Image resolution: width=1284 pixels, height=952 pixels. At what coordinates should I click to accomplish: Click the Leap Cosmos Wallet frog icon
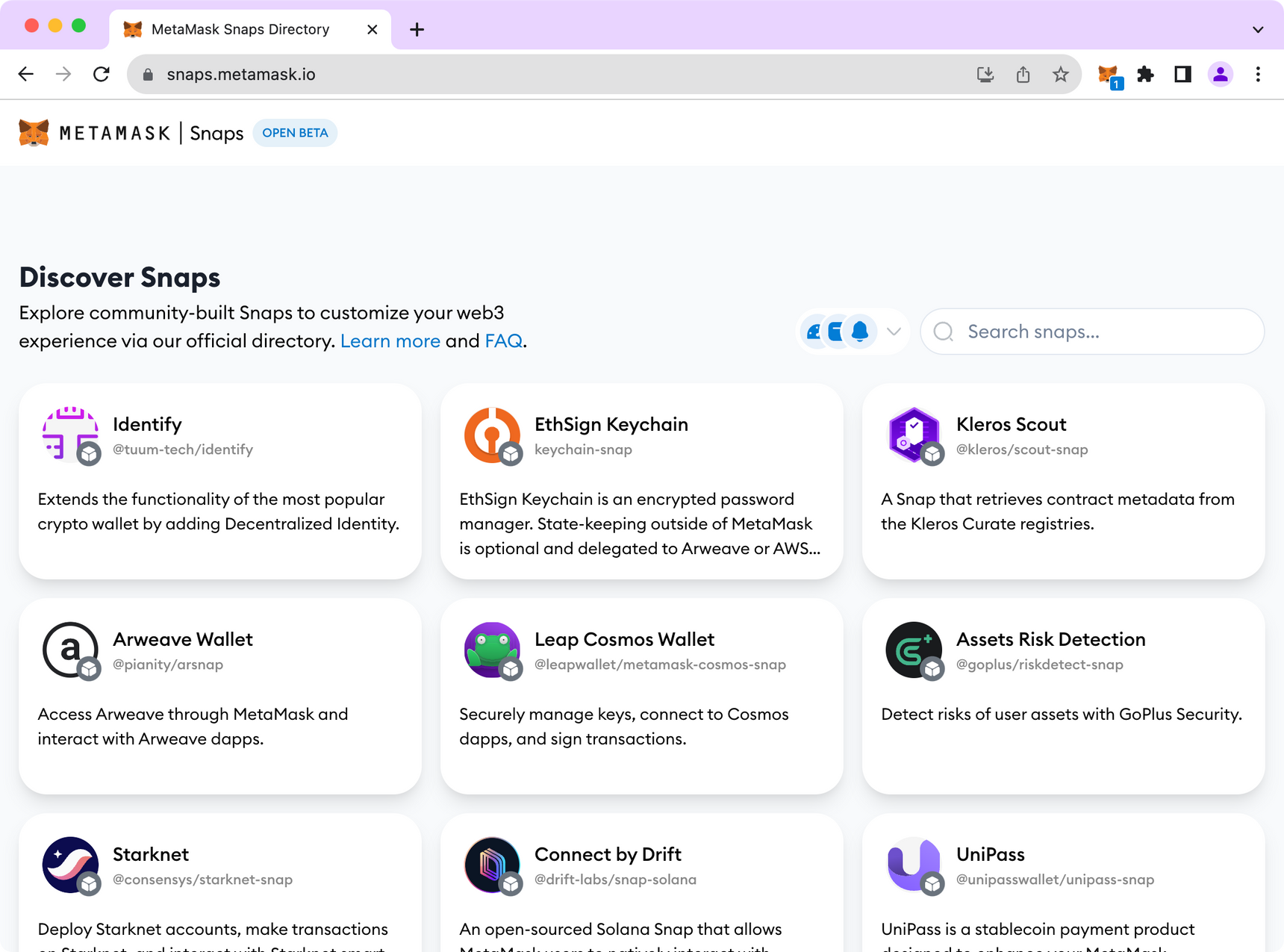491,650
